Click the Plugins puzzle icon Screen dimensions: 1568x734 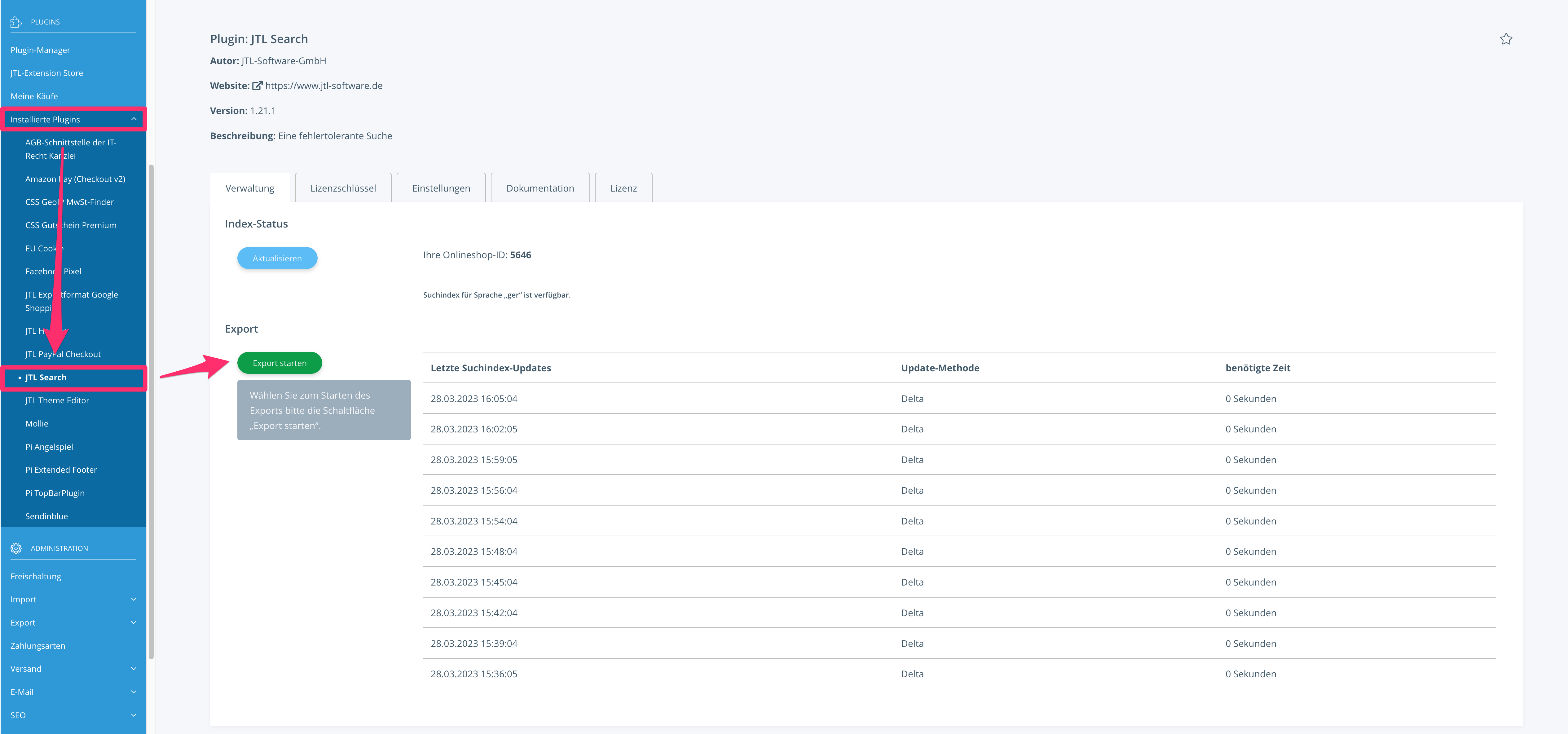tap(16, 22)
